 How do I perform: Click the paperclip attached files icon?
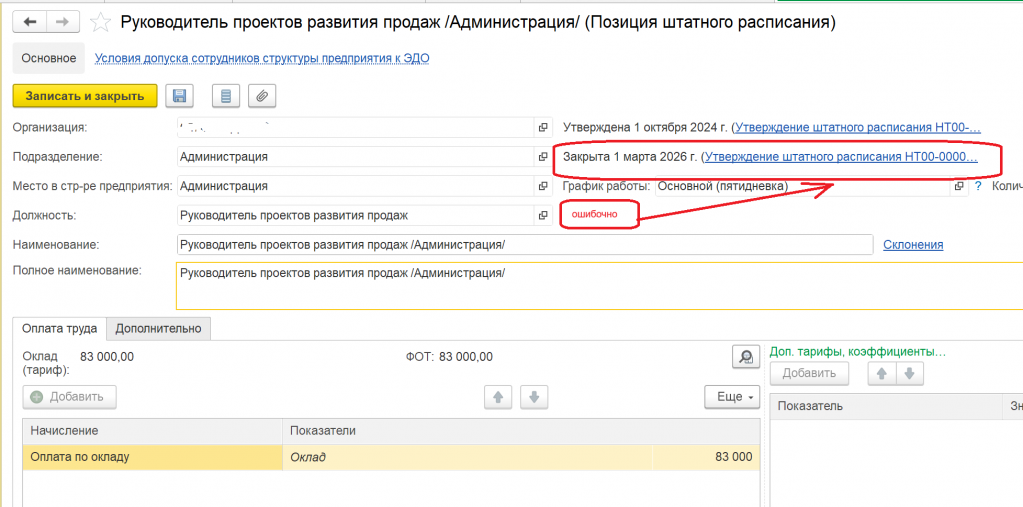pos(261,96)
